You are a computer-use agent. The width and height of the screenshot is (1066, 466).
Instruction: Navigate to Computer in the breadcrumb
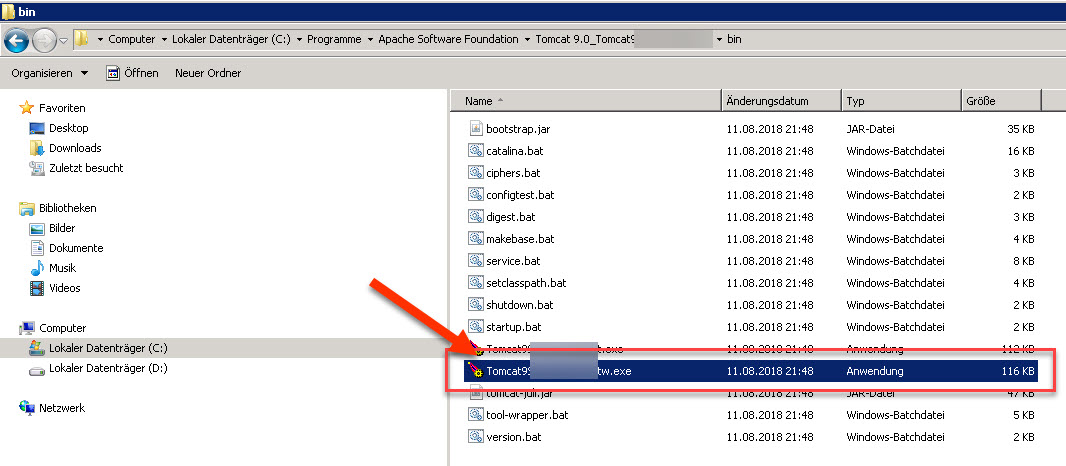pos(132,39)
